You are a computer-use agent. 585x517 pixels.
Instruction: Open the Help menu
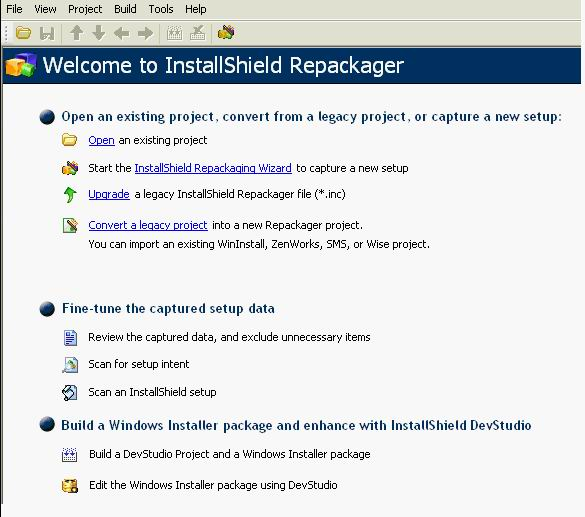point(195,9)
